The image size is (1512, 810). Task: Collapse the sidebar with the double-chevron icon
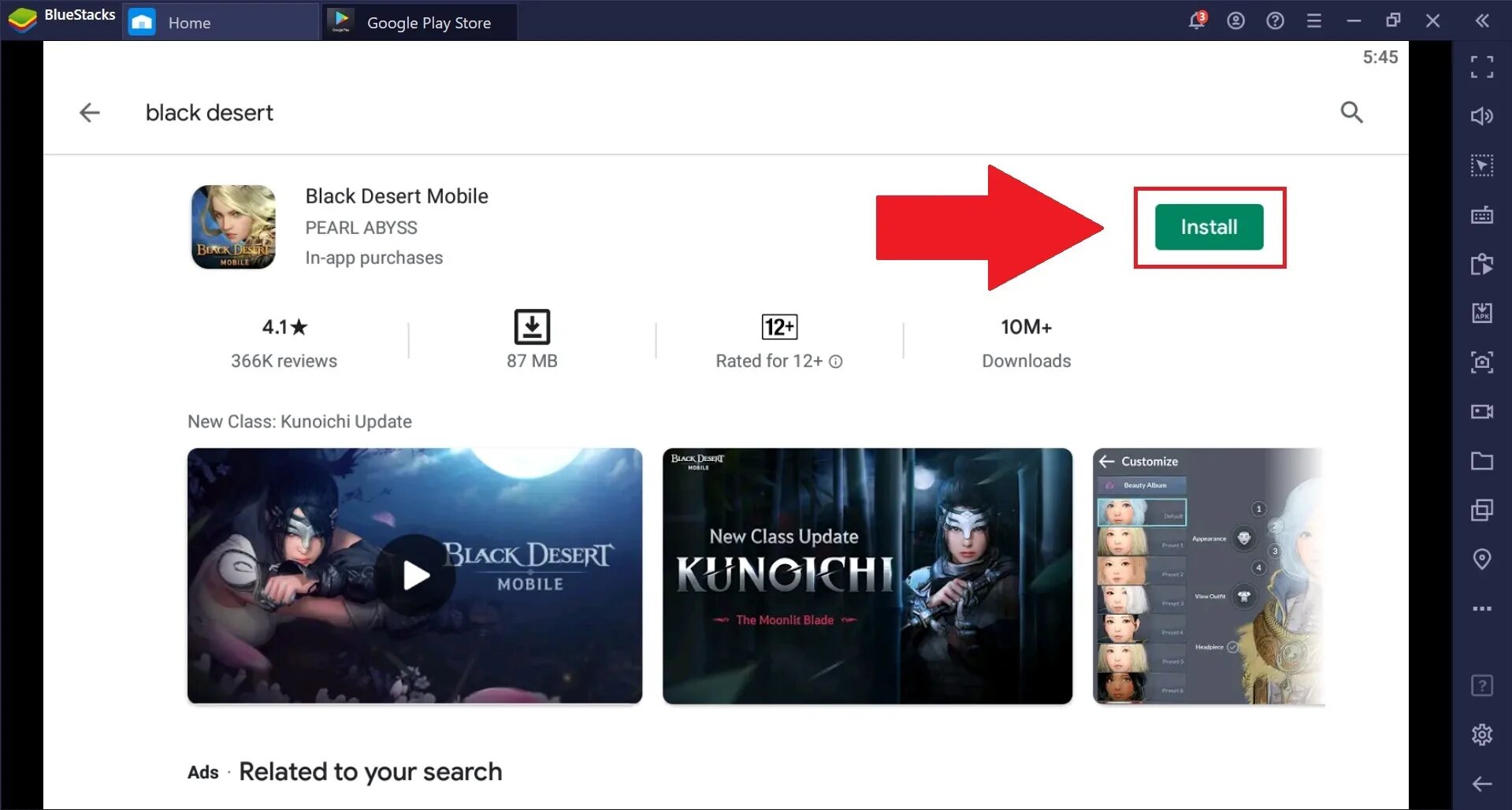tap(1482, 20)
